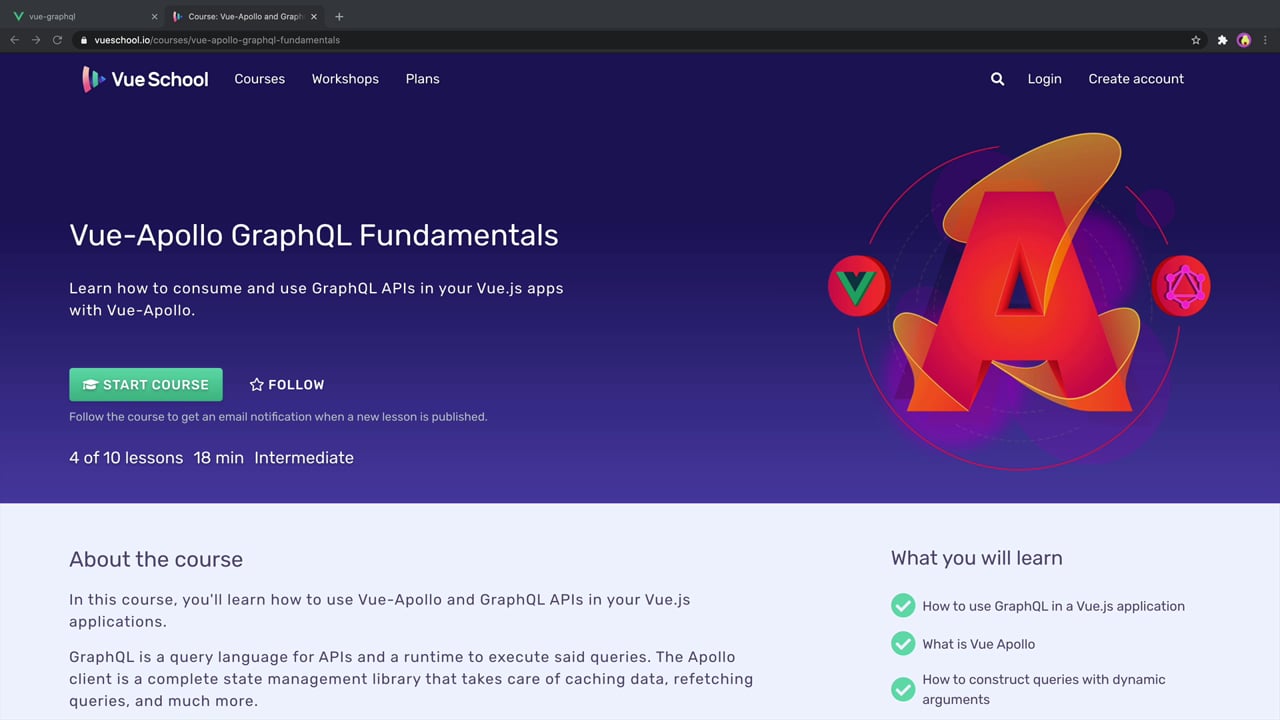Viewport: 1280px width, 720px height.
Task: Click the browser forward arrow
Action: tap(36, 40)
